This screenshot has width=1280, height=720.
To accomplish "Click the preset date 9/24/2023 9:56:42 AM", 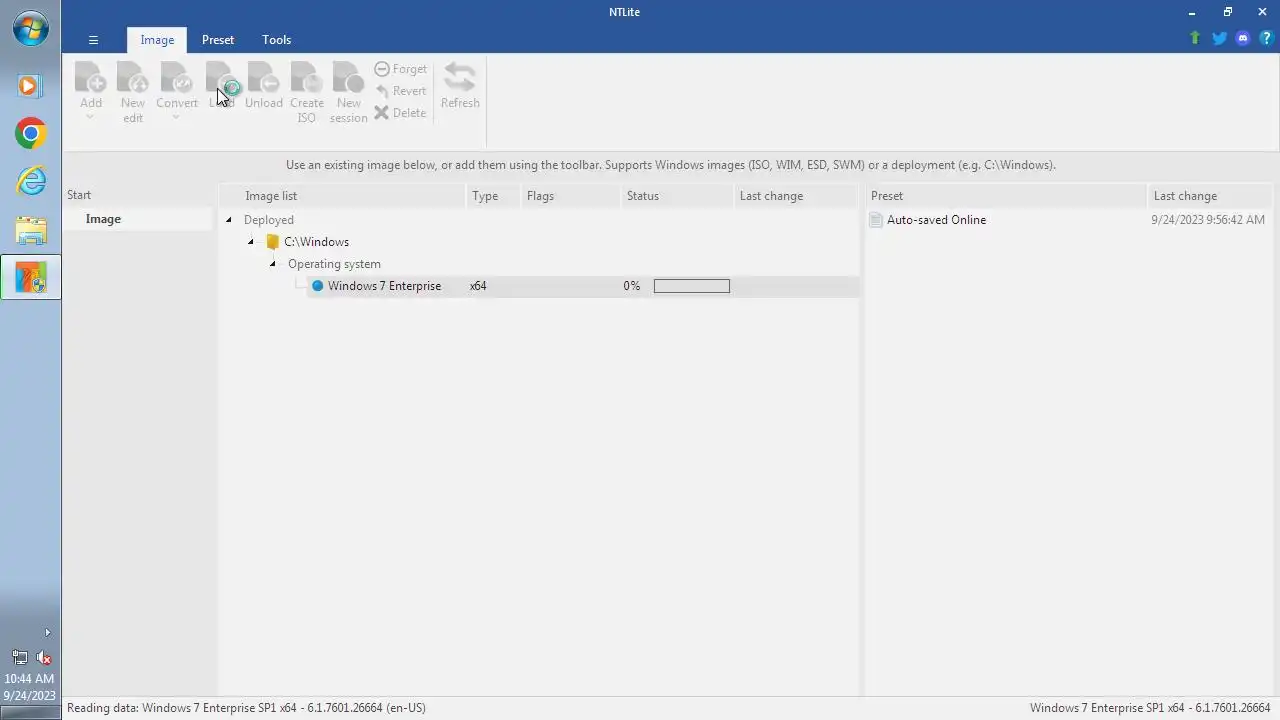I will pyautogui.click(x=1208, y=220).
